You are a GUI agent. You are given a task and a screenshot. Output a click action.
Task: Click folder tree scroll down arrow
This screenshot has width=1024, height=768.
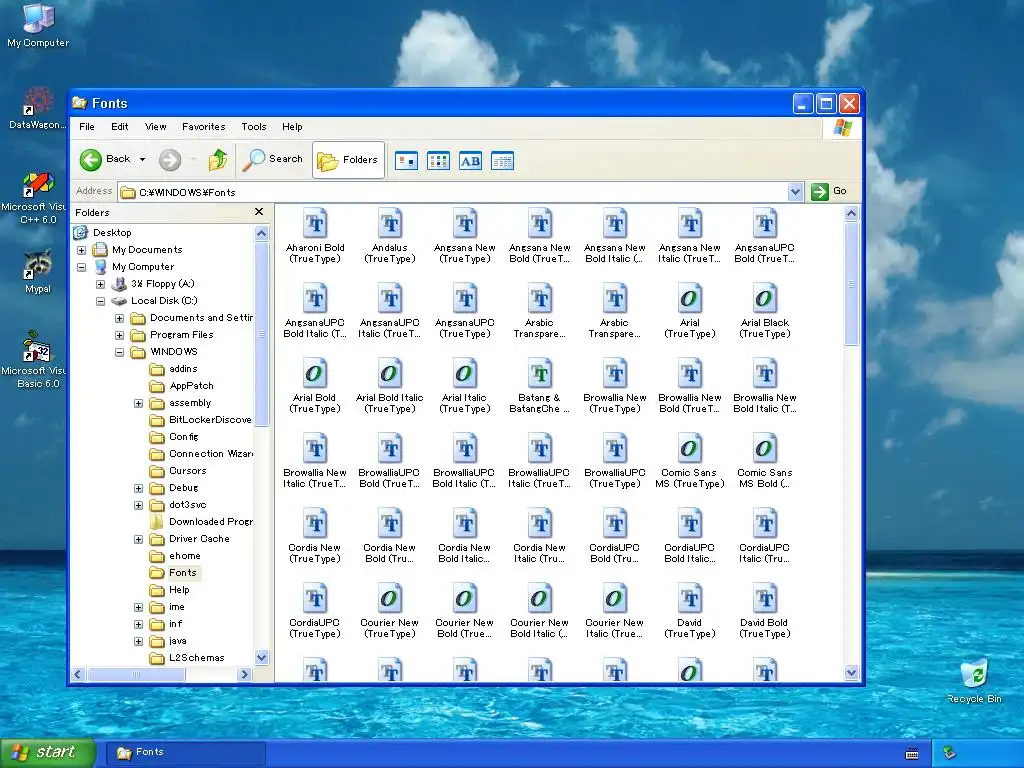coord(261,658)
